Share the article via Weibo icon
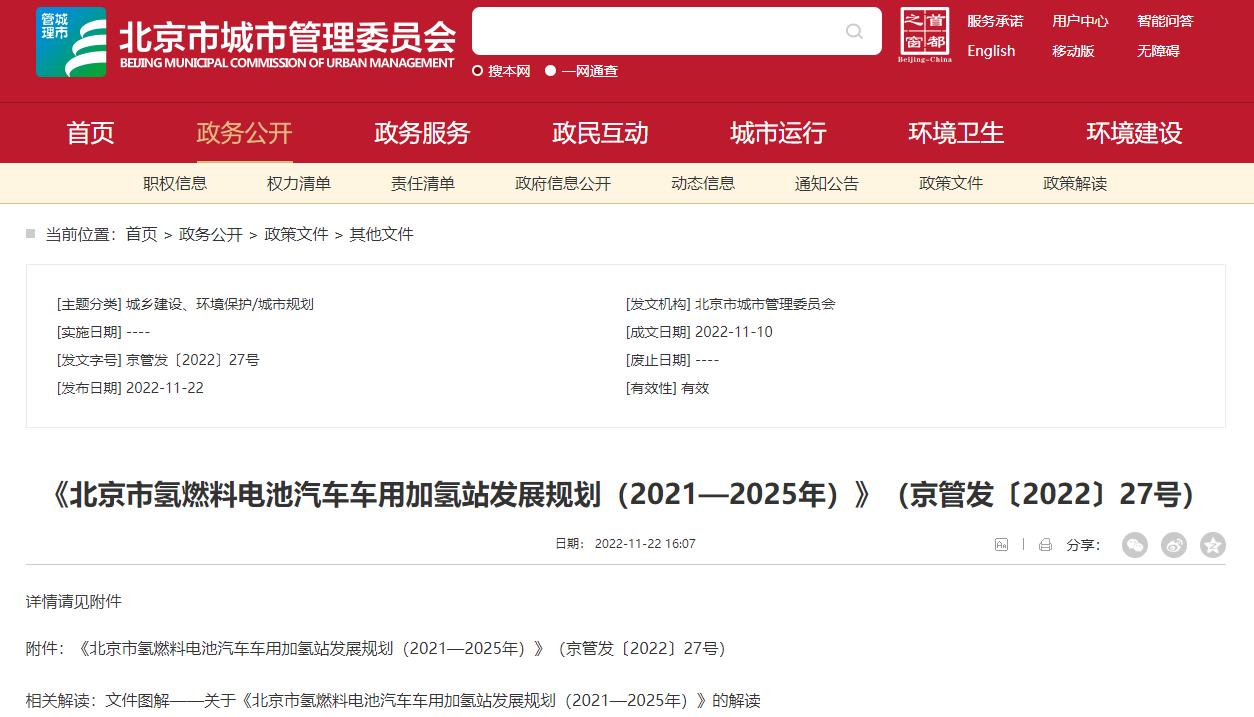 tap(1173, 545)
